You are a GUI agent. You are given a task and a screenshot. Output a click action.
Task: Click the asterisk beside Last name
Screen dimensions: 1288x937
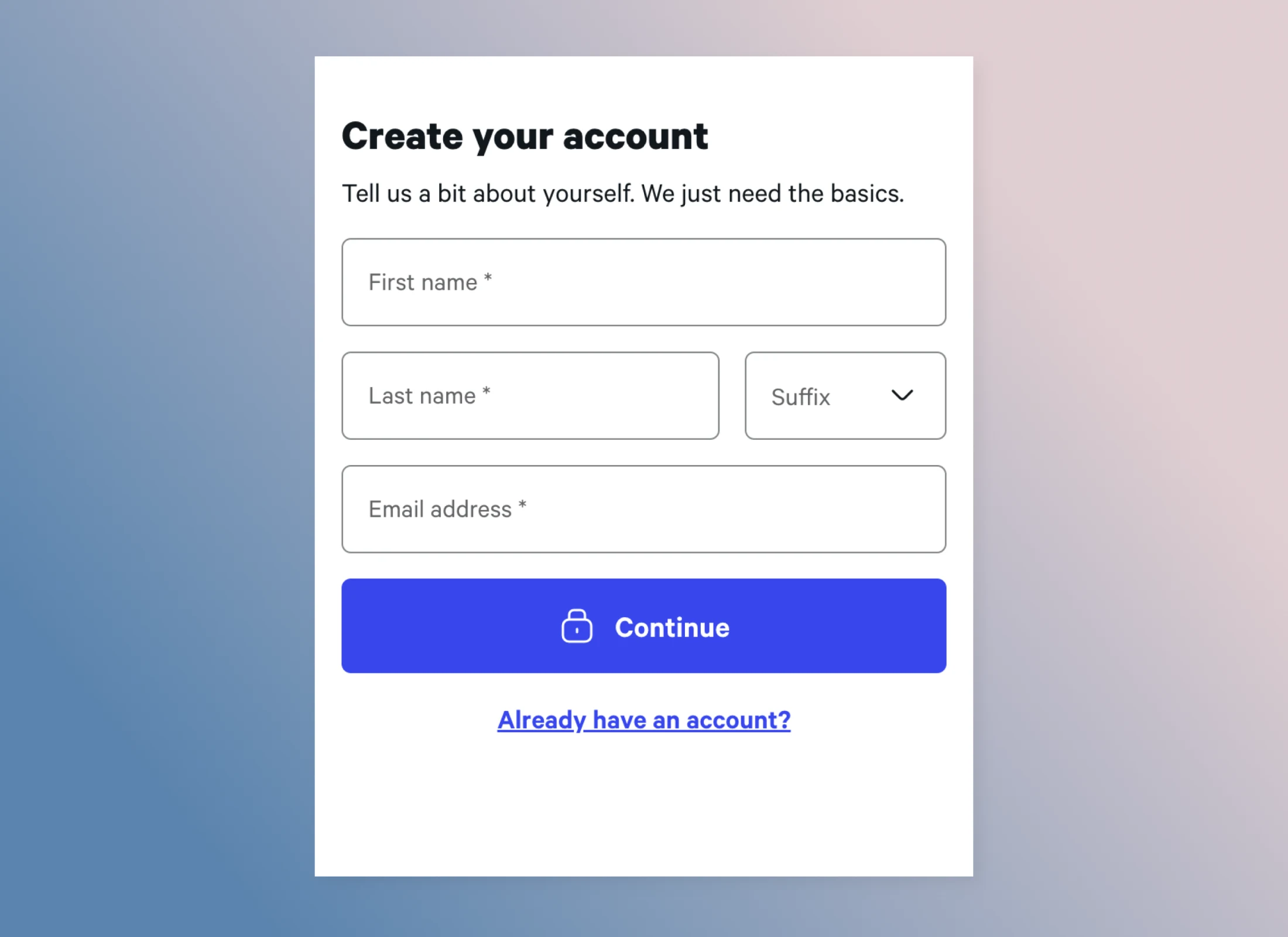pos(486,391)
